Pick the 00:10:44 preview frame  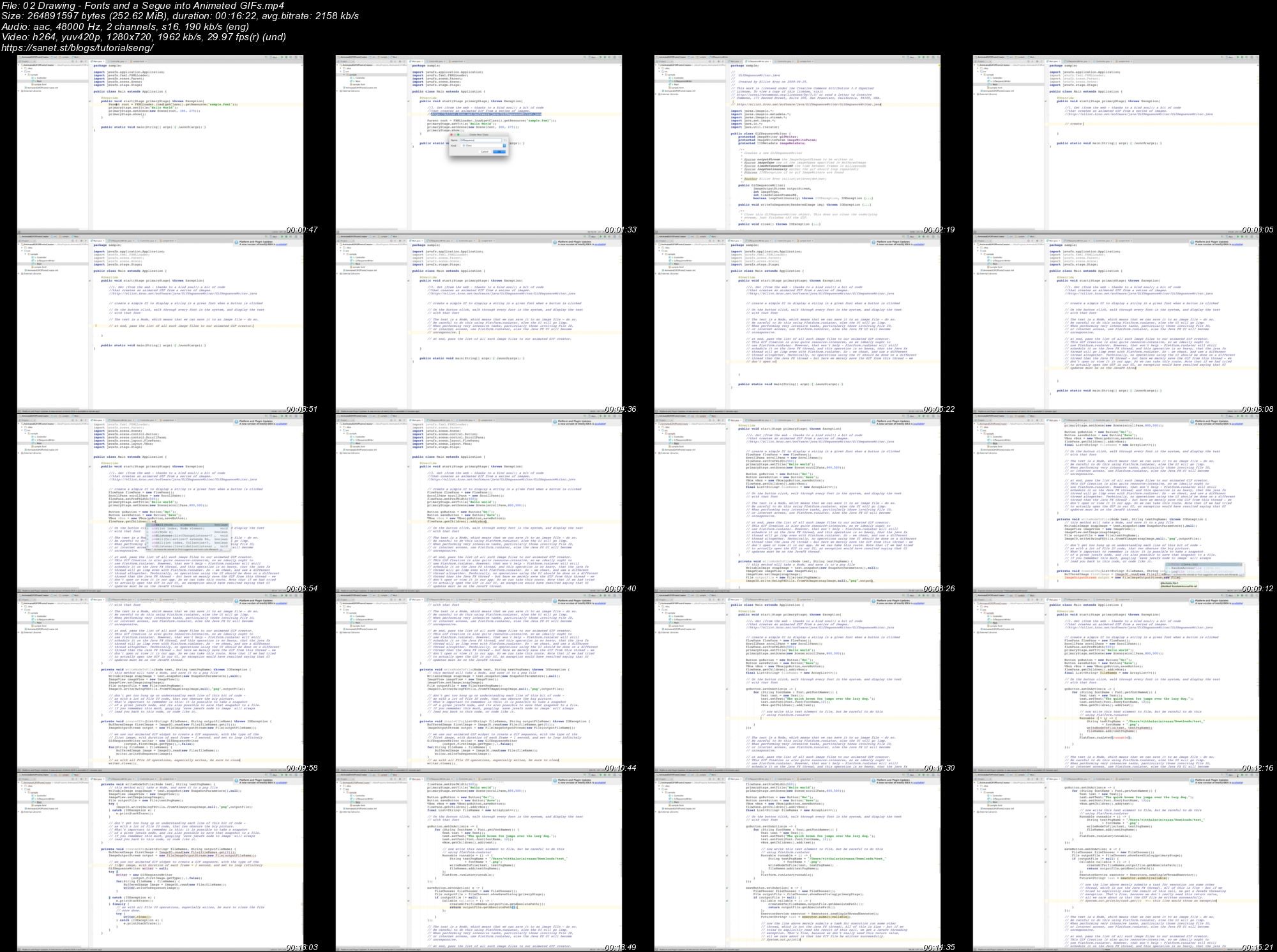[x=480, y=683]
